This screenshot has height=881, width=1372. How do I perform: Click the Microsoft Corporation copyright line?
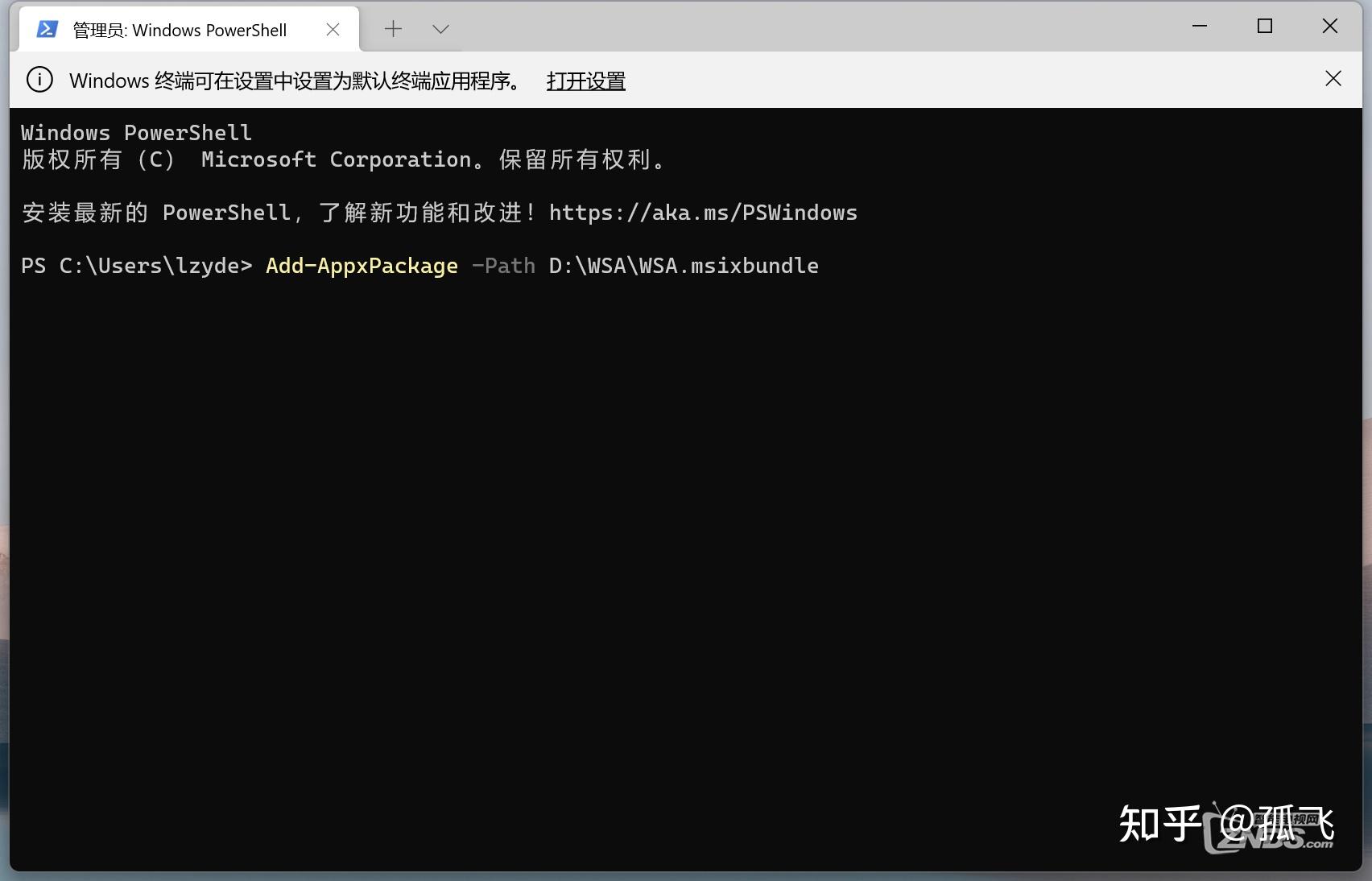[344, 159]
